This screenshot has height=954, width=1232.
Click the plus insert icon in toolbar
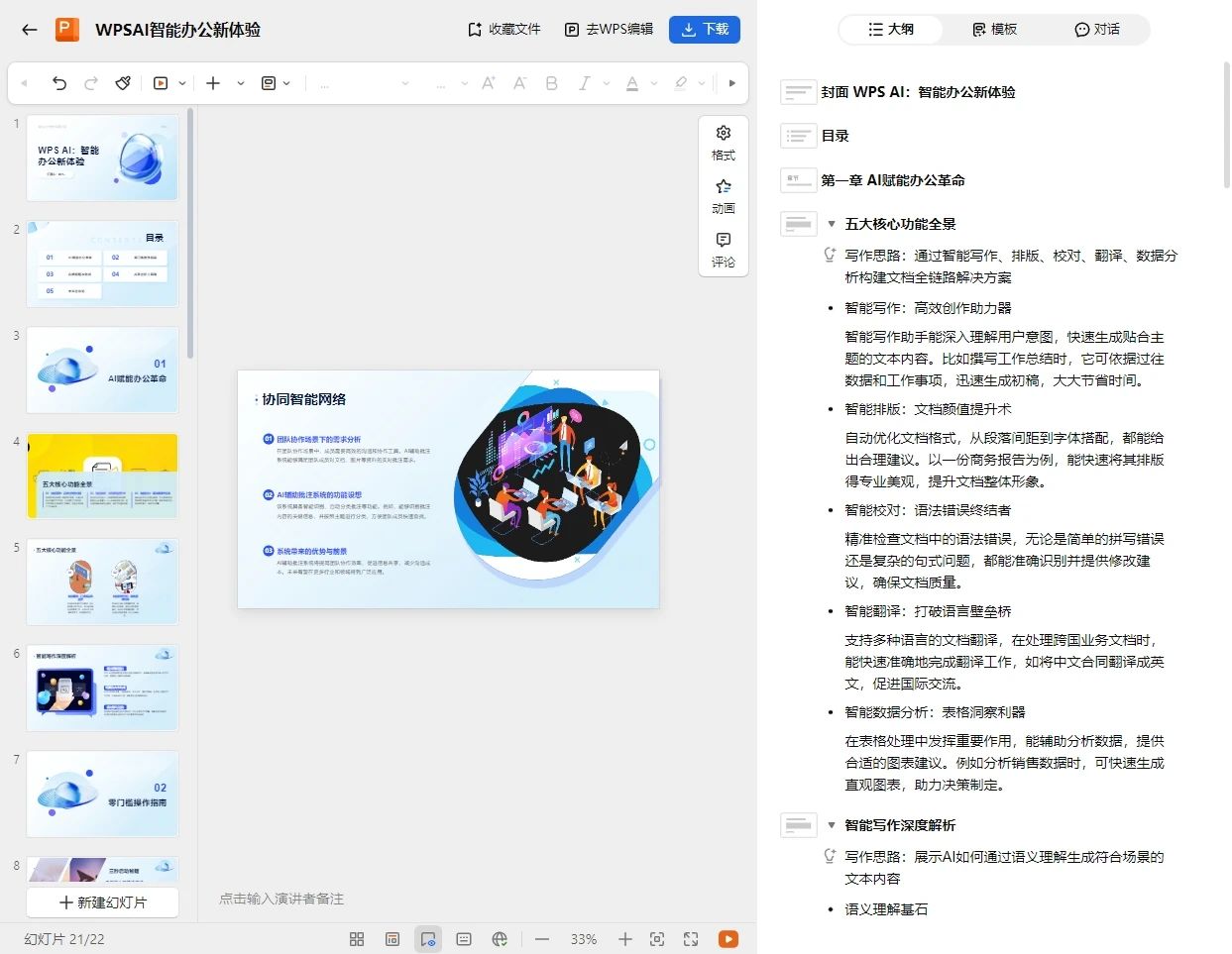213,83
